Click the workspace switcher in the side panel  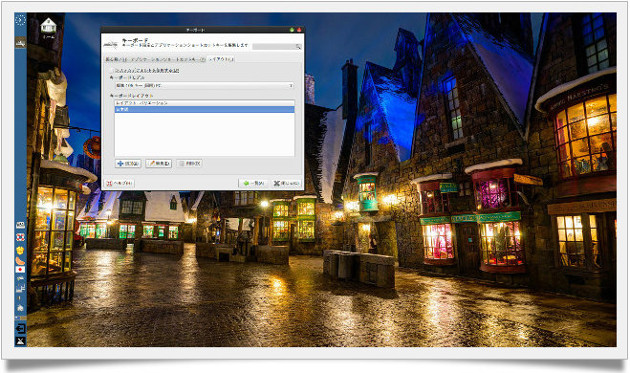tap(20, 318)
